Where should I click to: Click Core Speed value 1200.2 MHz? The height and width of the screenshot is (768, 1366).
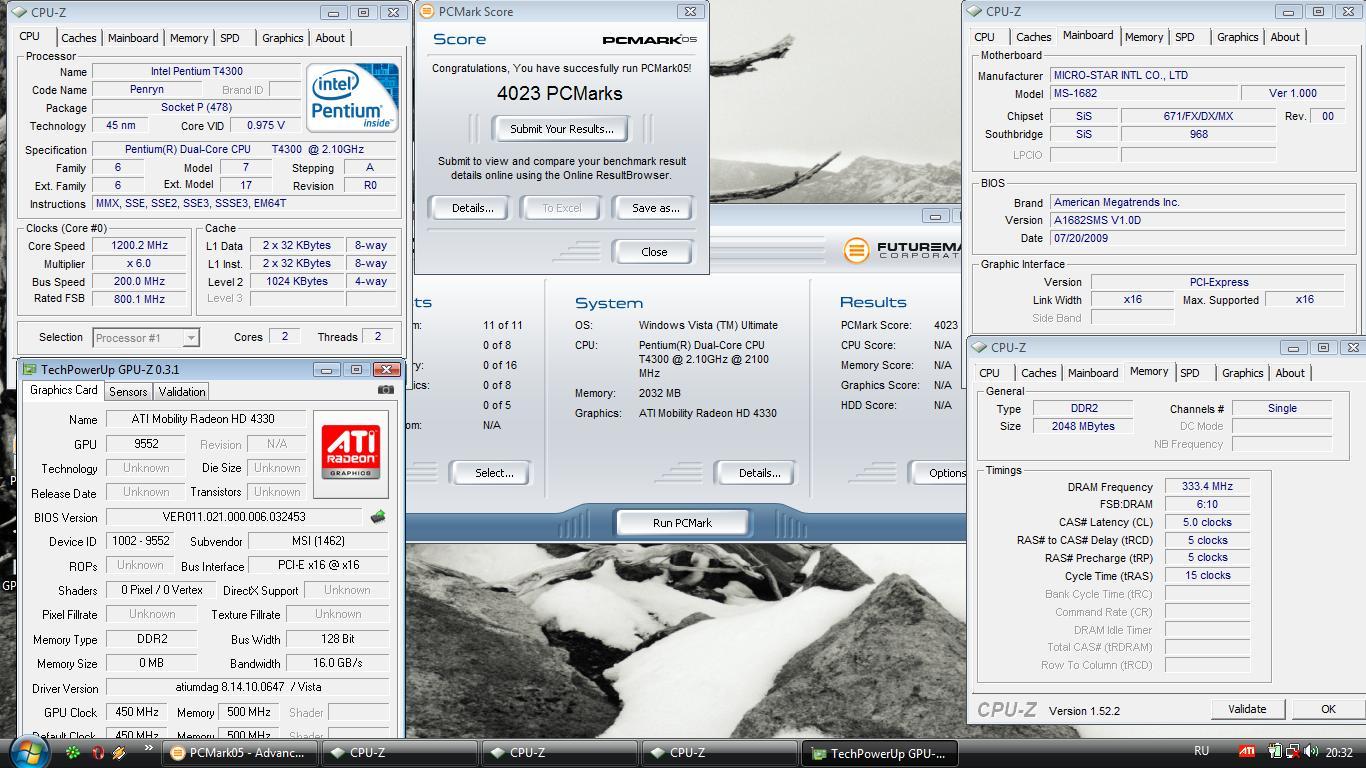[x=140, y=246]
